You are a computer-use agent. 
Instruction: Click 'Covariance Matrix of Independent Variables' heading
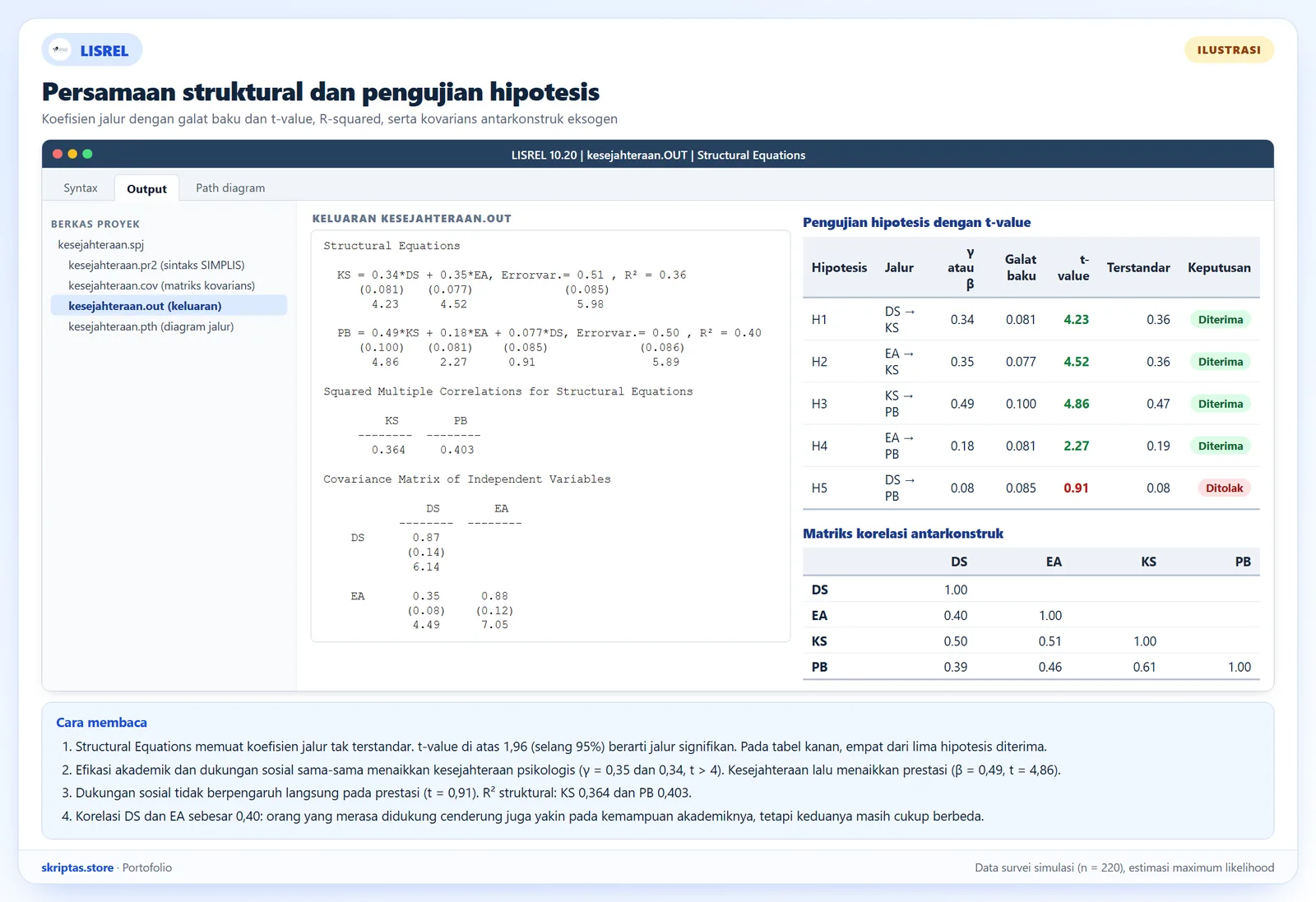[x=467, y=479]
